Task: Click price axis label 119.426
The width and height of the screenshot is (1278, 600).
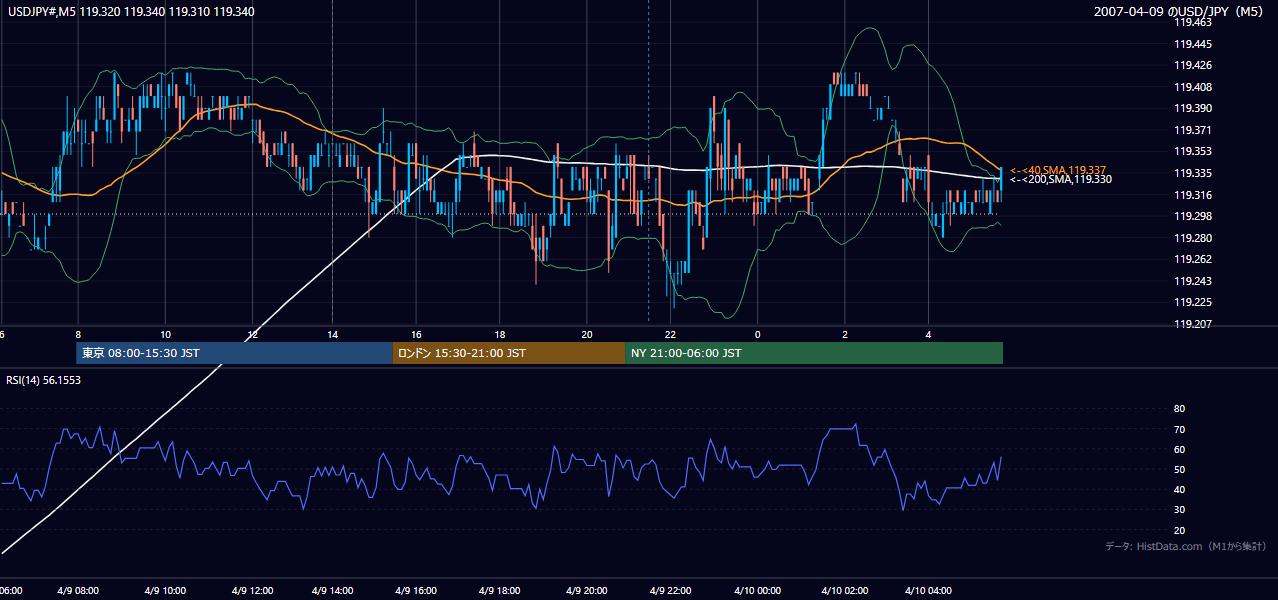Action: 1194,66
